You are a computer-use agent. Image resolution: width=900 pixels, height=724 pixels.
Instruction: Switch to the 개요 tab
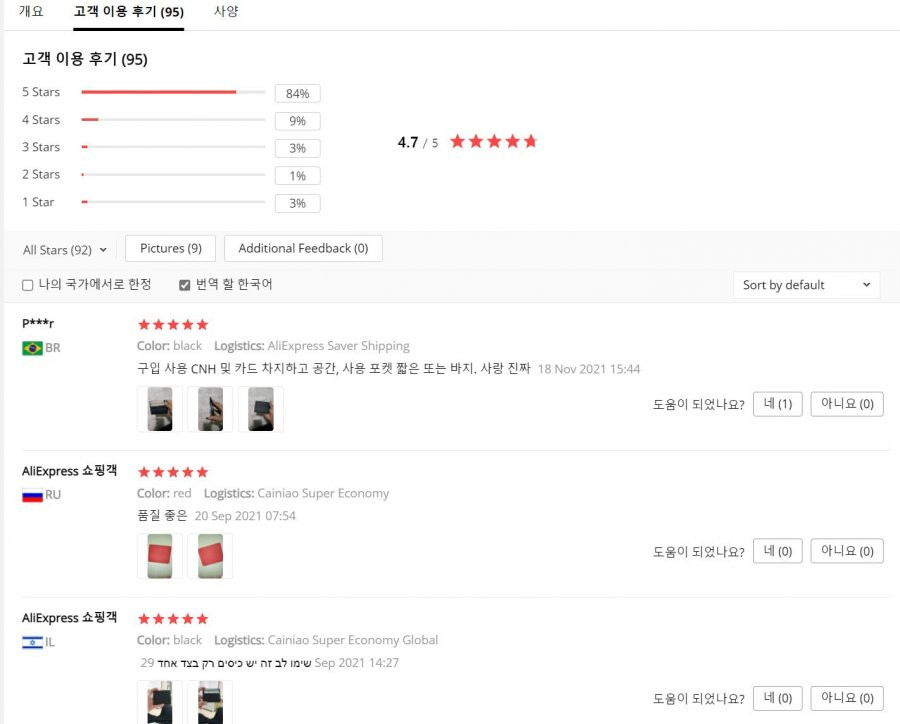pyautogui.click(x=31, y=11)
